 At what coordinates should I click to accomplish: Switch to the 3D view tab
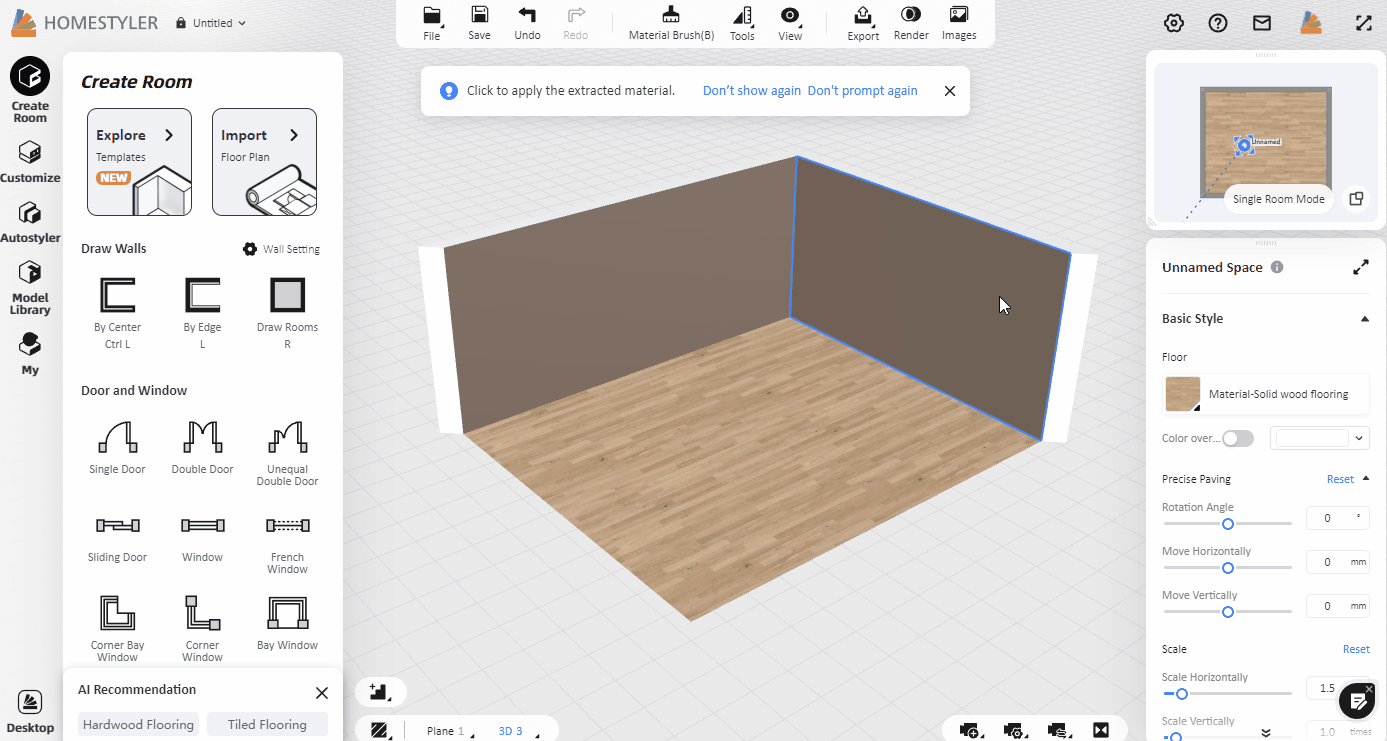tap(510, 731)
